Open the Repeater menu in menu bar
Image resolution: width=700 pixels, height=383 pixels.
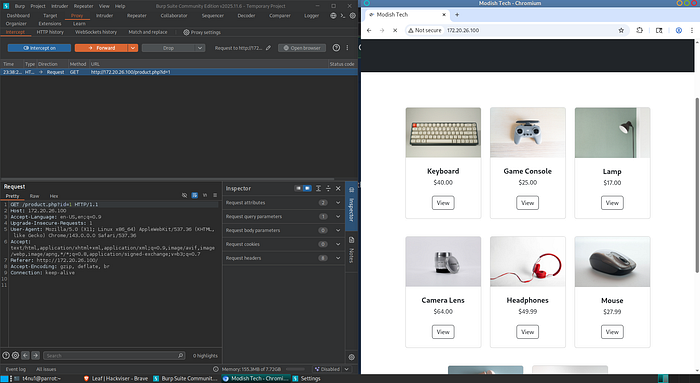pyautogui.click(x=83, y=6)
